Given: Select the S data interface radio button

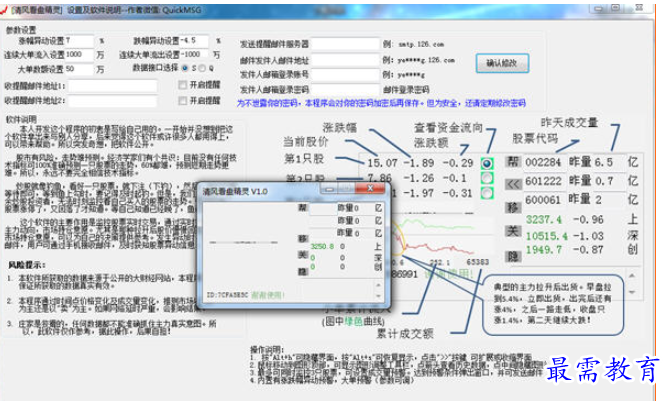Looking at the screenshot, I should point(185,68).
